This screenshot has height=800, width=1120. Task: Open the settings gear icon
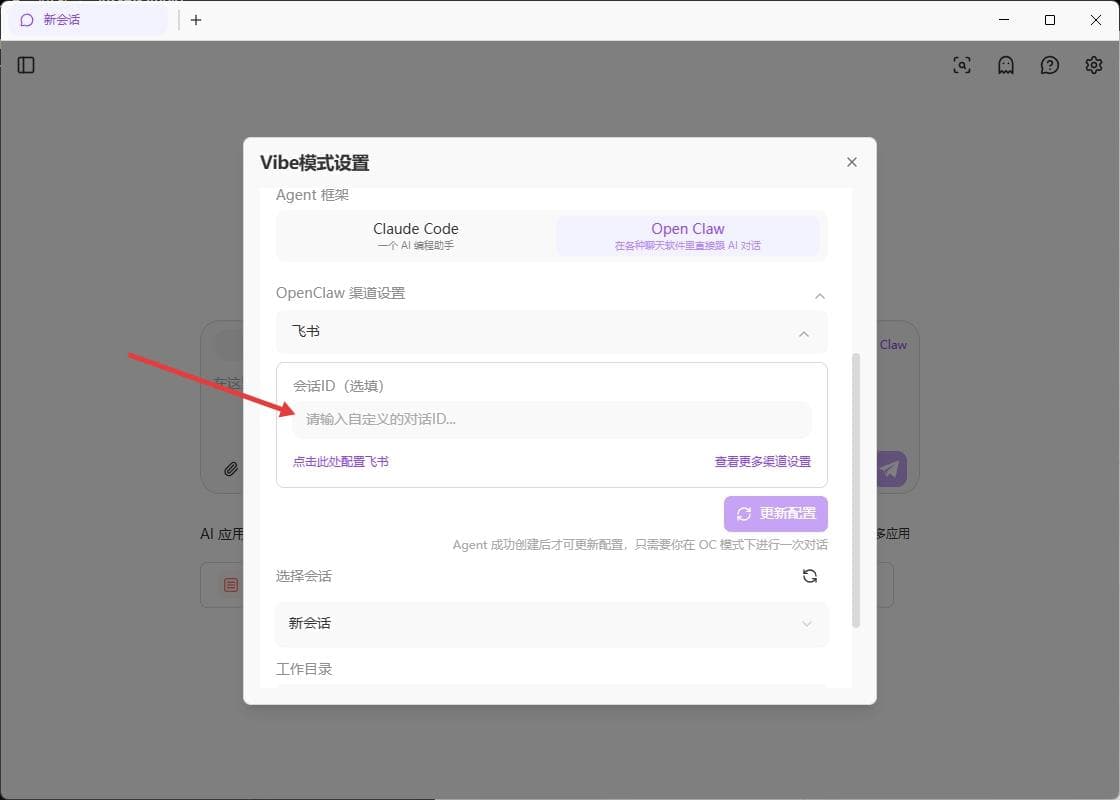[1094, 65]
